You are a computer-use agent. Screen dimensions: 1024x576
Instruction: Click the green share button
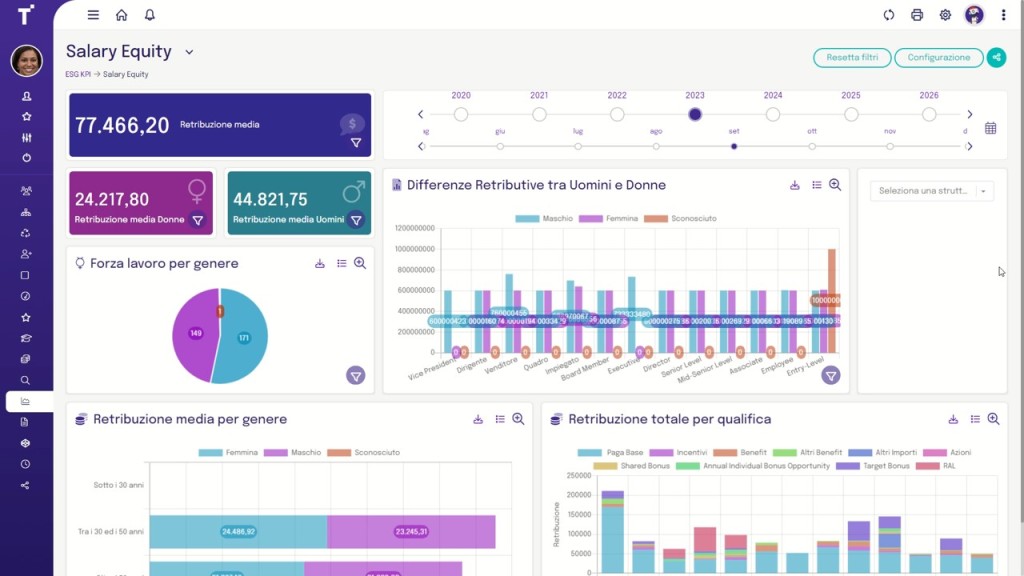pos(996,57)
